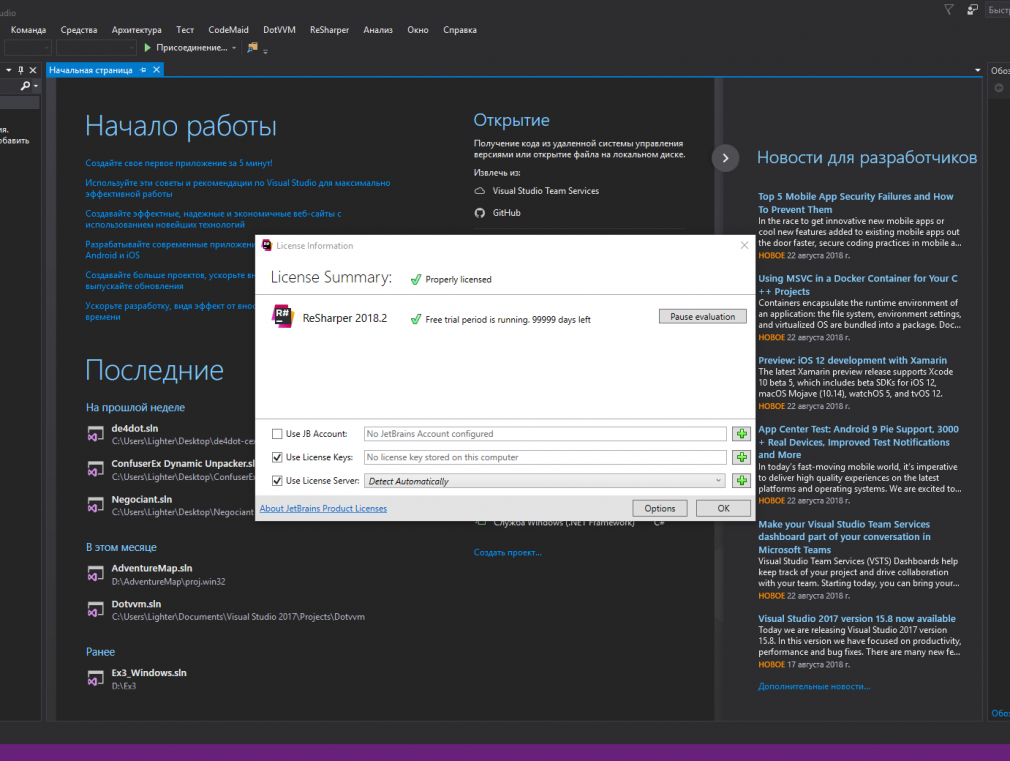Click the license key input field
This screenshot has width=1010, height=761.
coord(545,458)
